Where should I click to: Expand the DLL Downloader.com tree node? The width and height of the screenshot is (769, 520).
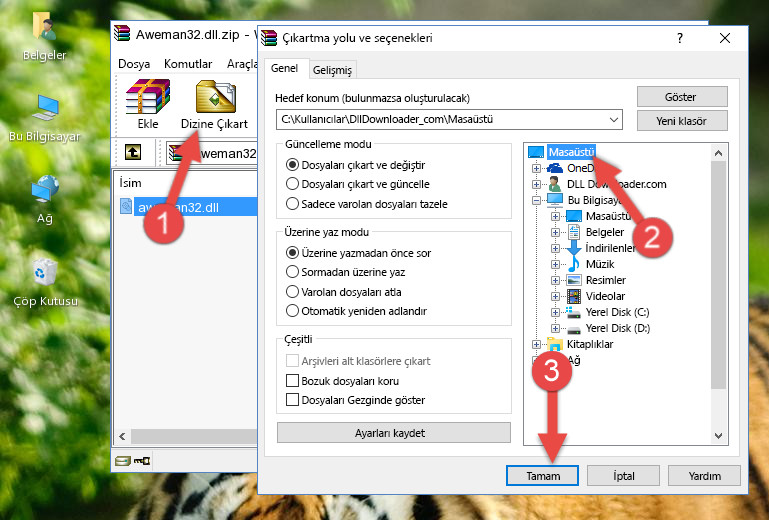click(536, 184)
